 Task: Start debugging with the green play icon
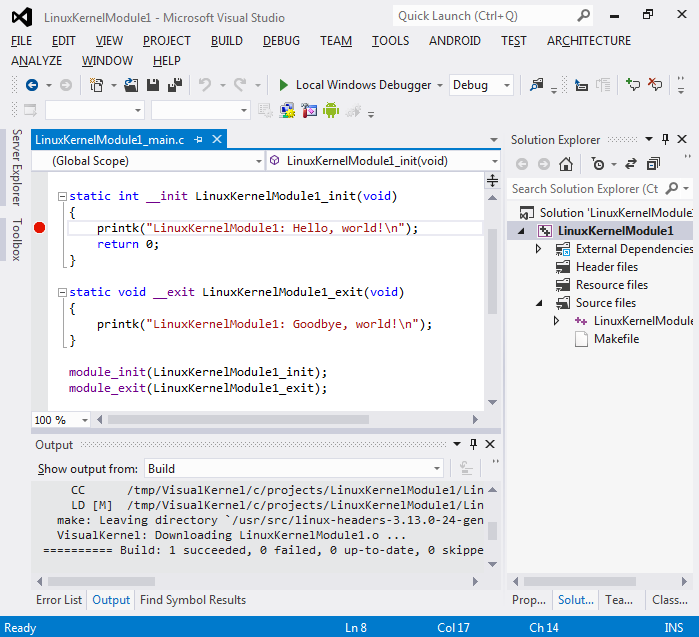(284, 85)
